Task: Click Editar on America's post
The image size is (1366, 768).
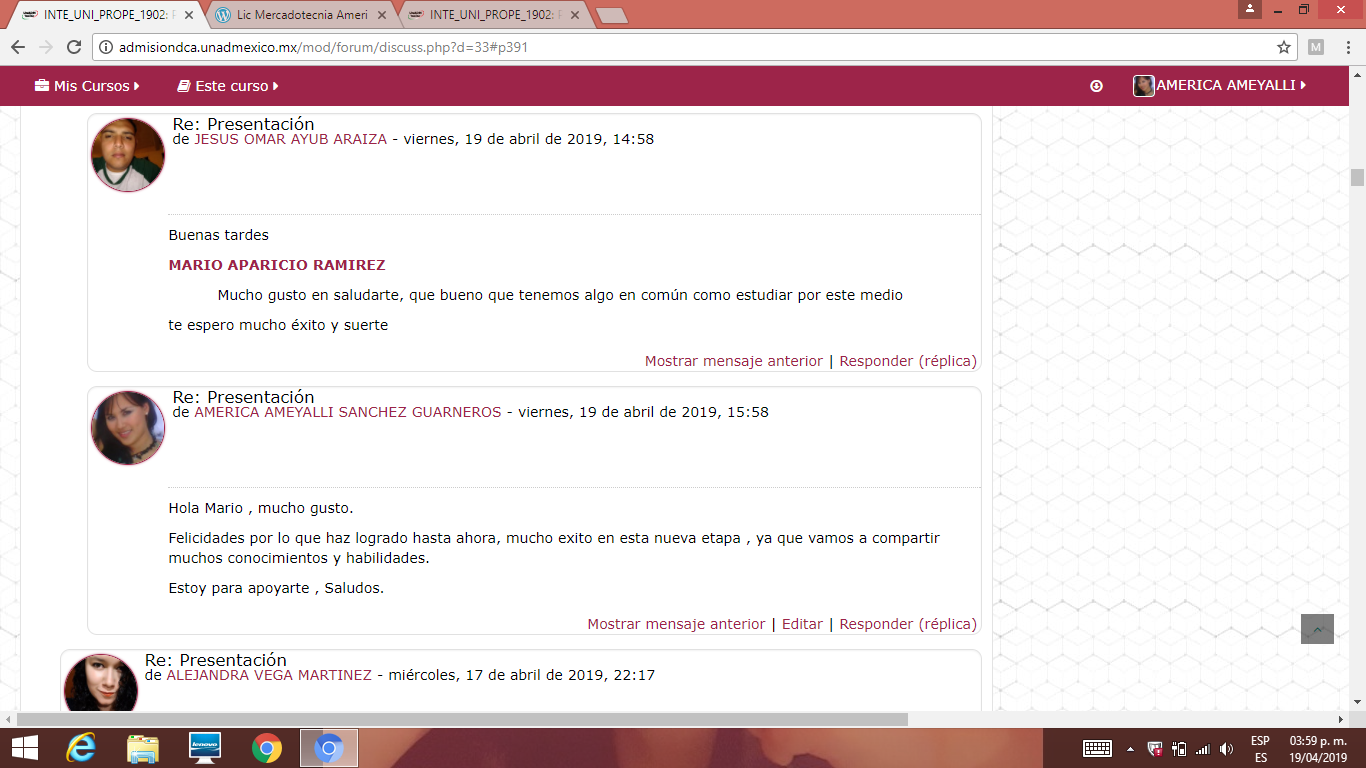Action: pyautogui.click(x=802, y=624)
